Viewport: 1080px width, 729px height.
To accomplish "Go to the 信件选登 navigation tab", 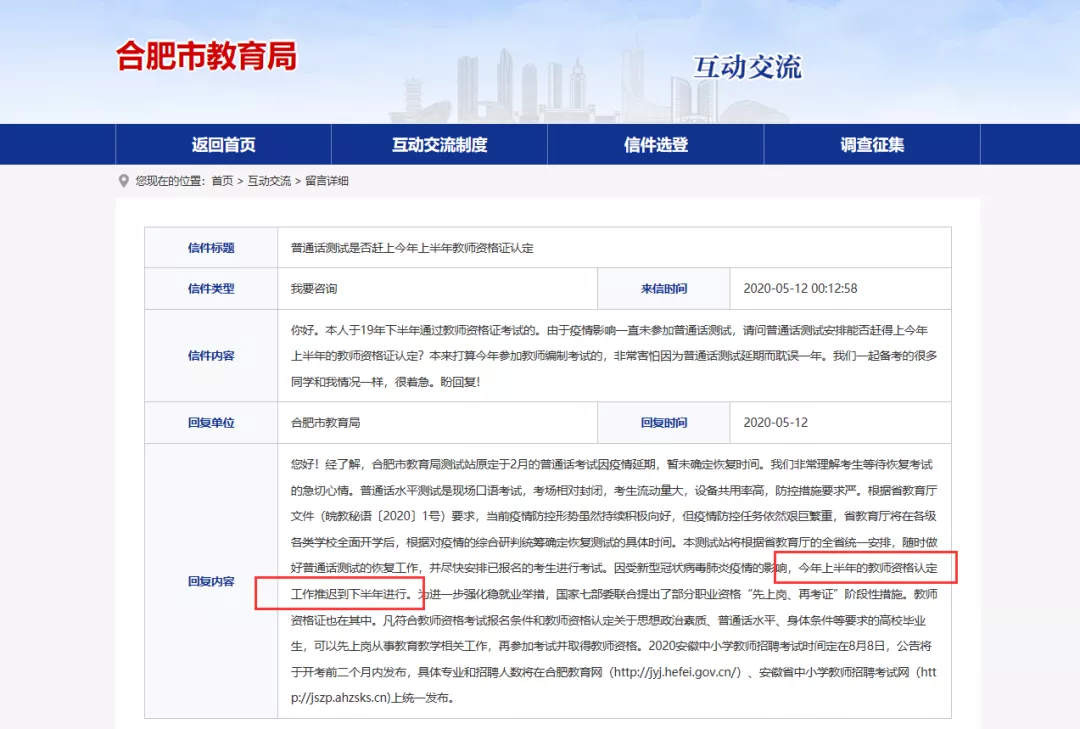I will [656, 145].
